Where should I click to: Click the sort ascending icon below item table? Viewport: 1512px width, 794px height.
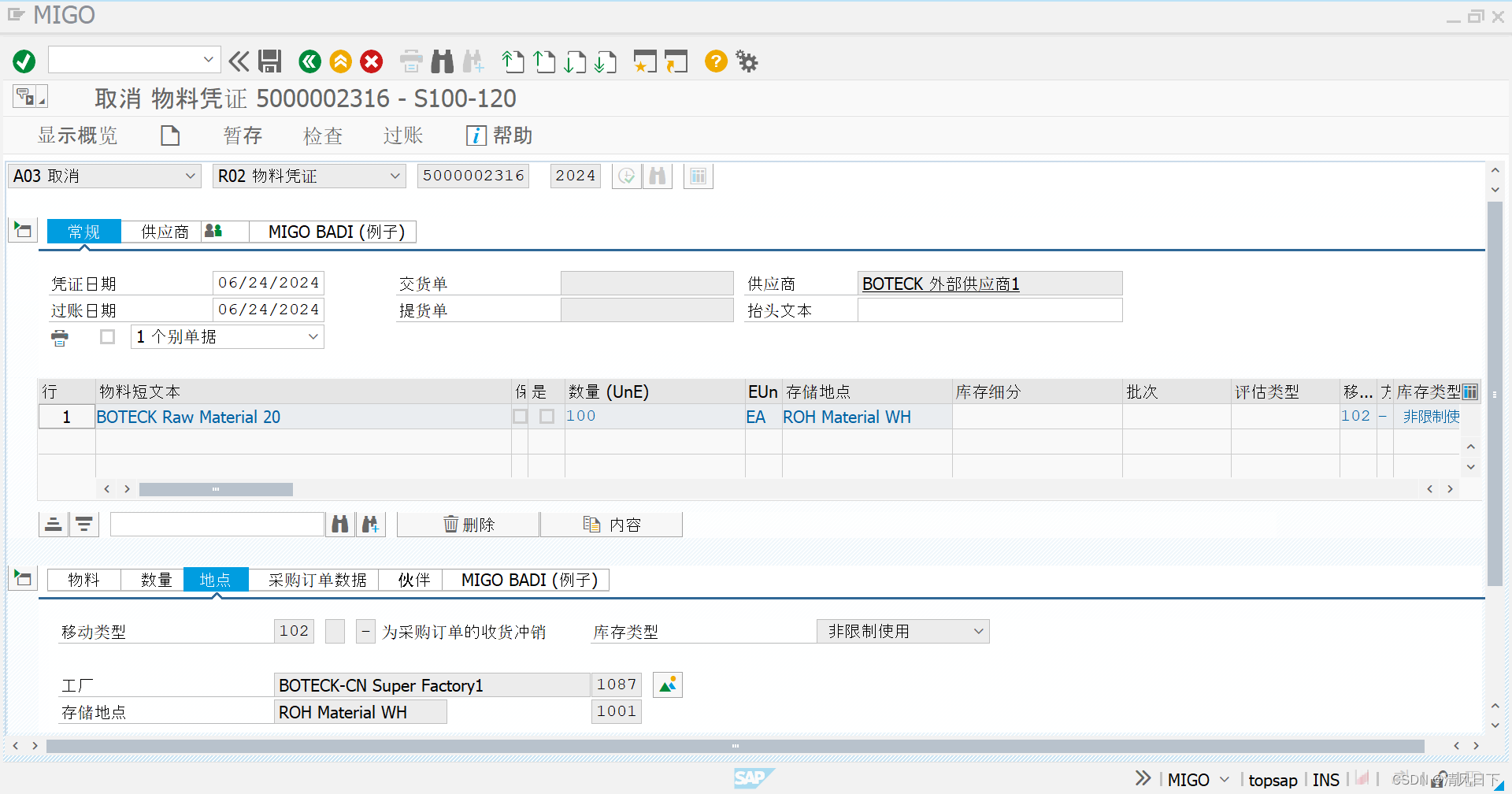point(54,525)
